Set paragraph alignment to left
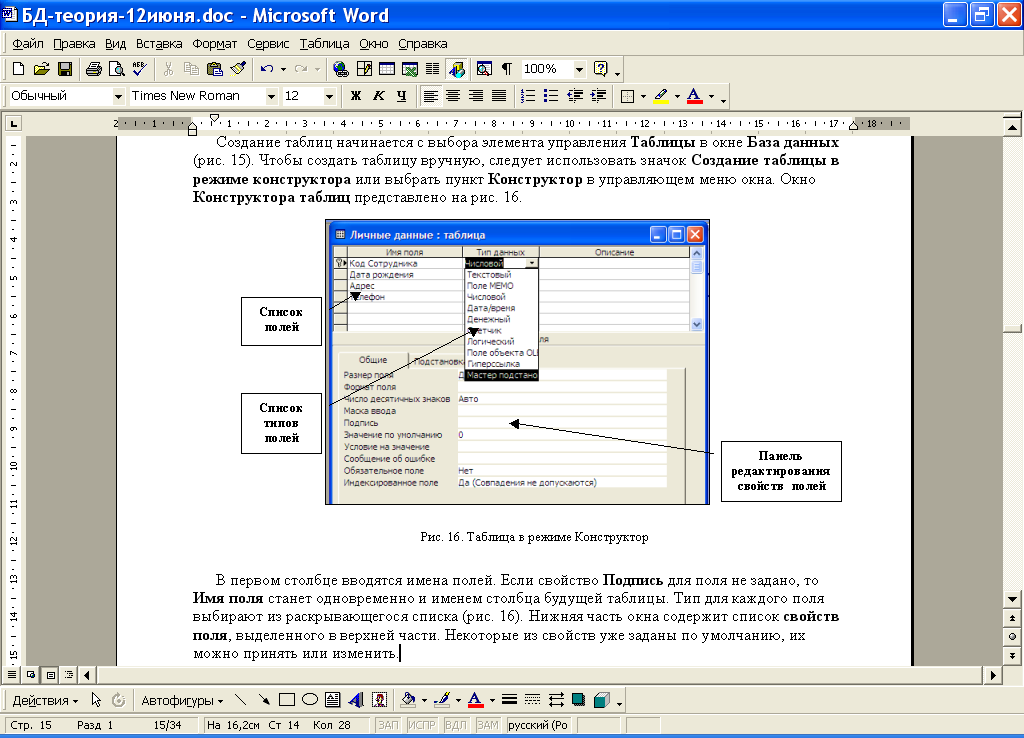The height and width of the screenshot is (738, 1024). [x=430, y=96]
